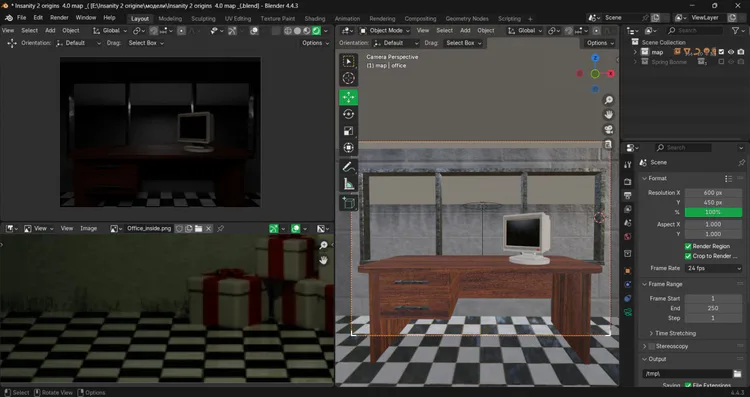Open the Output properties tab
This screenshot has height=397, width=750.
pos(628,196)
